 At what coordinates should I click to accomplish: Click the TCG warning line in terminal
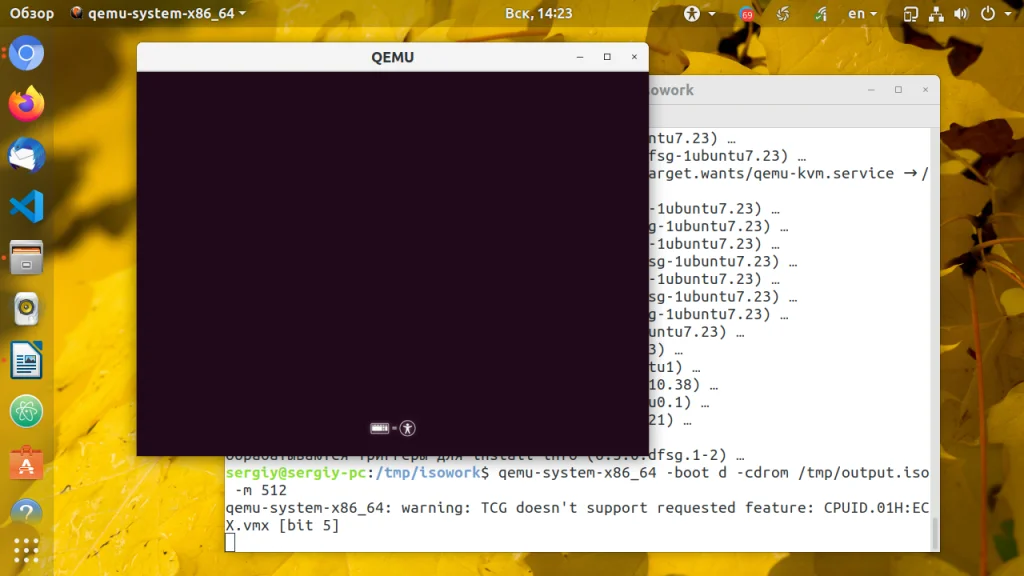coord(577,508)
